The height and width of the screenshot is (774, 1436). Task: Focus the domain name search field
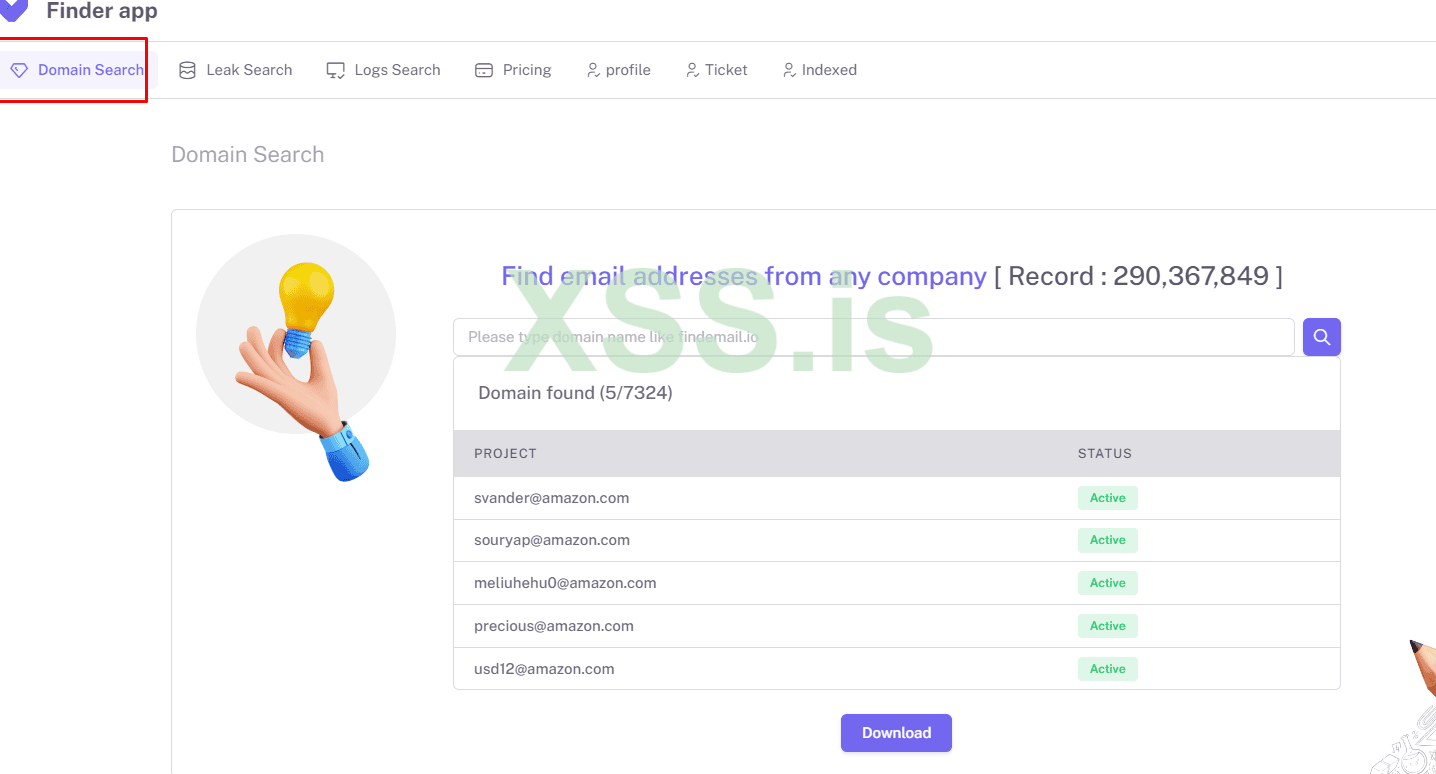874,337
